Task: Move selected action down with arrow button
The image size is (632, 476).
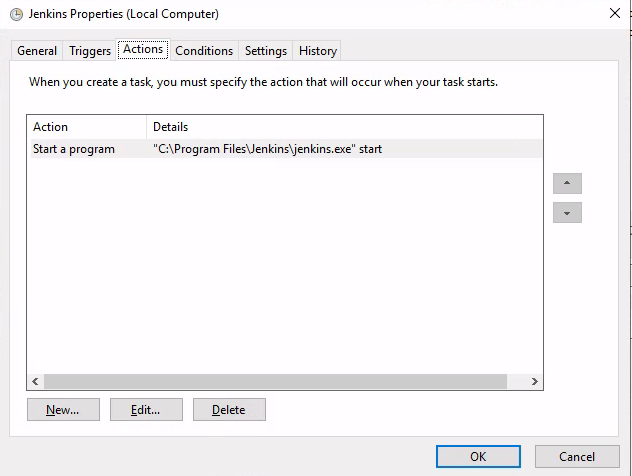Action: click(567, 213)
